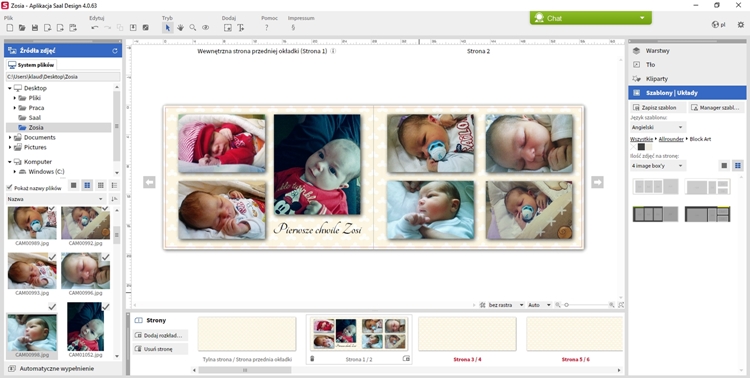Image resolution: width=750 pixels, height=378 pixels.
Task: Follow the Wszystkie breadcrumb link
Action: click(x=641, y=139)
